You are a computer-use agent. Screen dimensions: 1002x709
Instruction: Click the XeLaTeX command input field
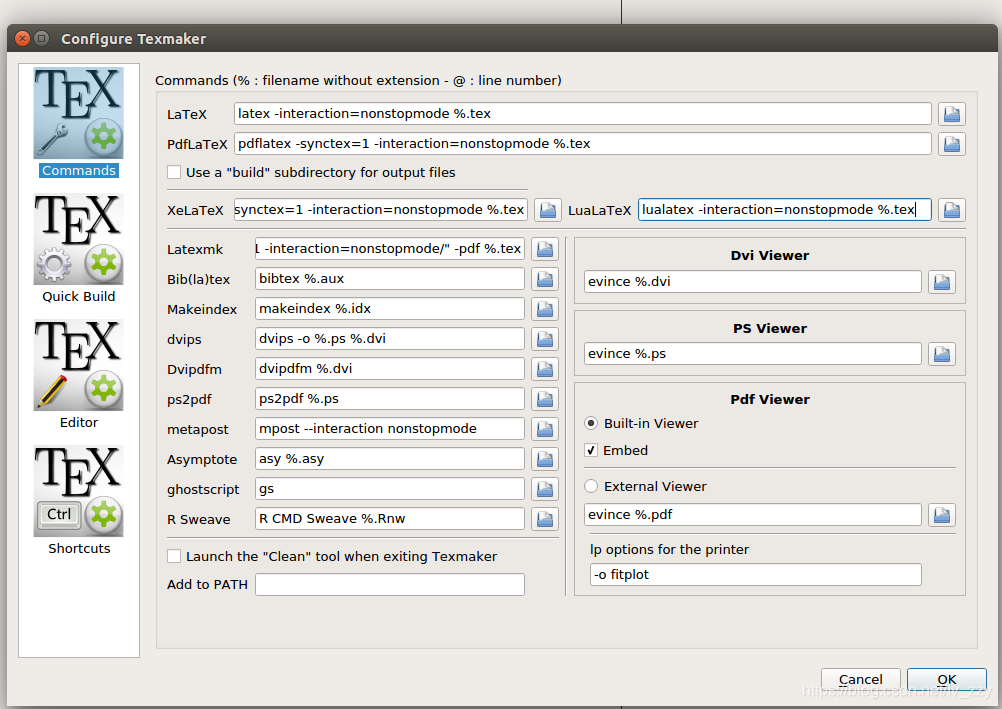click(x=380, y=210)
